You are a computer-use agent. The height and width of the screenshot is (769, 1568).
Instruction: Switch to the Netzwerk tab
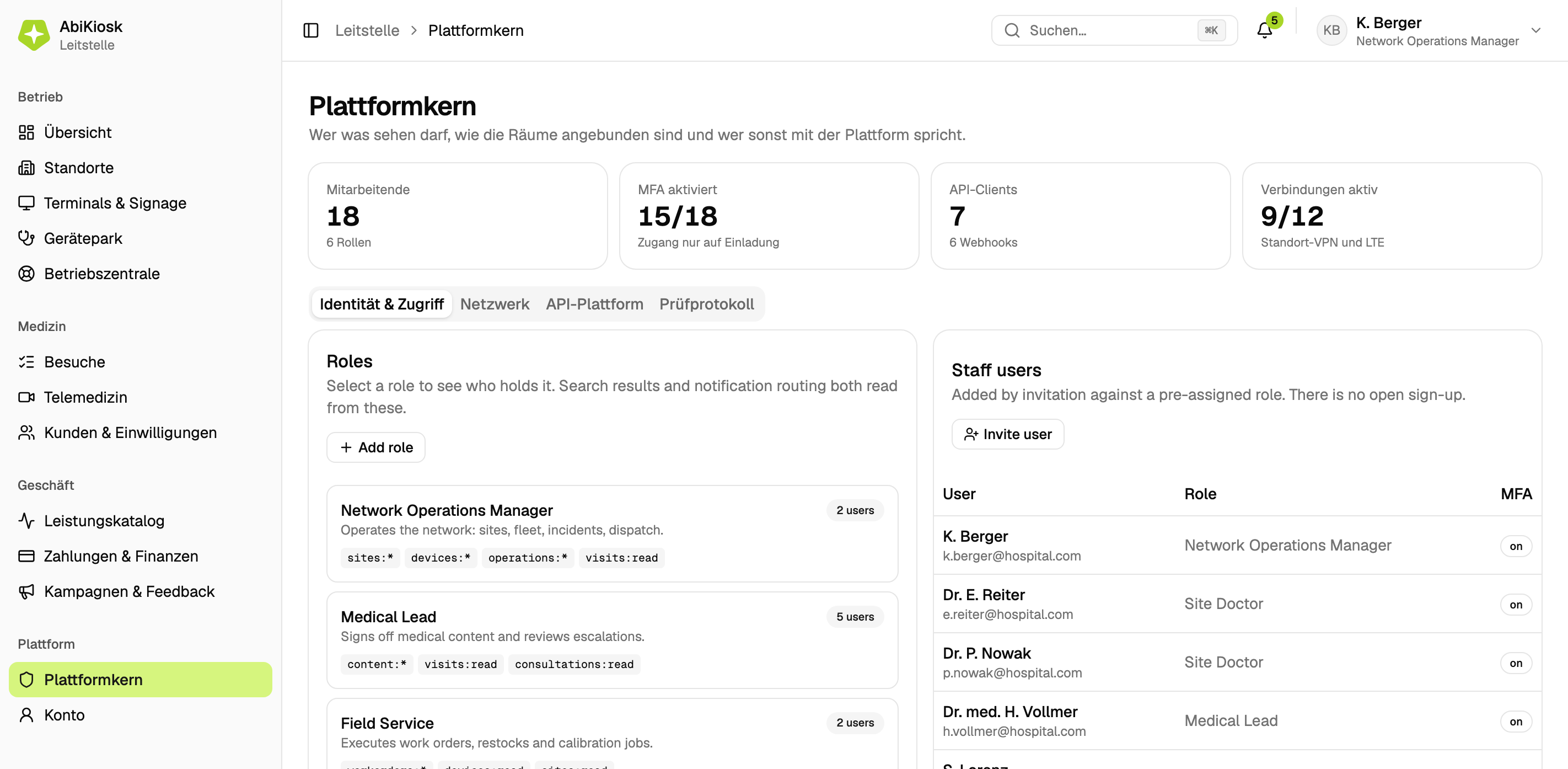click(494, 304)
